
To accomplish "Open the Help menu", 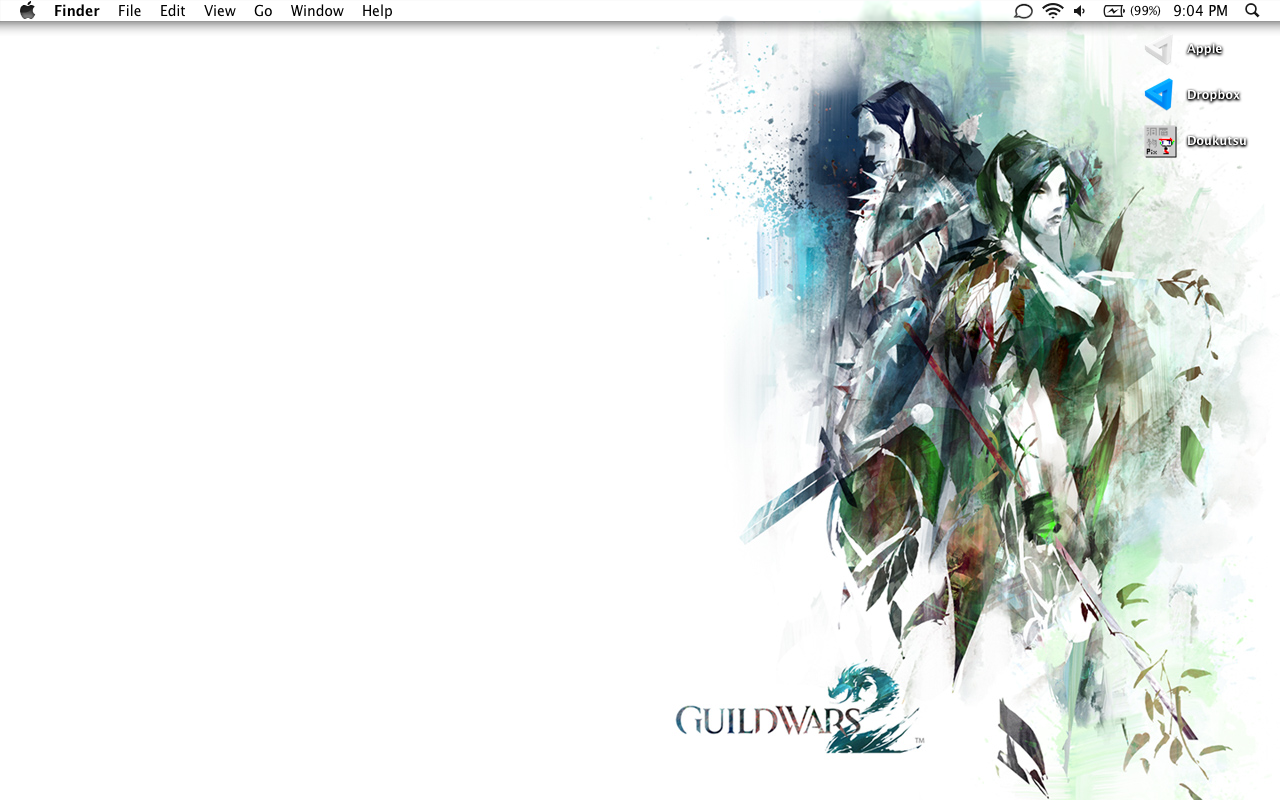I will 377,11.
